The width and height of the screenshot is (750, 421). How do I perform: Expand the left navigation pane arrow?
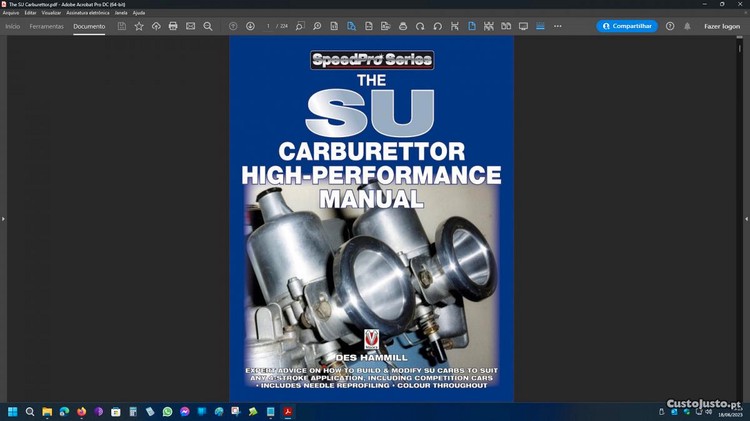(x=3, y=218)
